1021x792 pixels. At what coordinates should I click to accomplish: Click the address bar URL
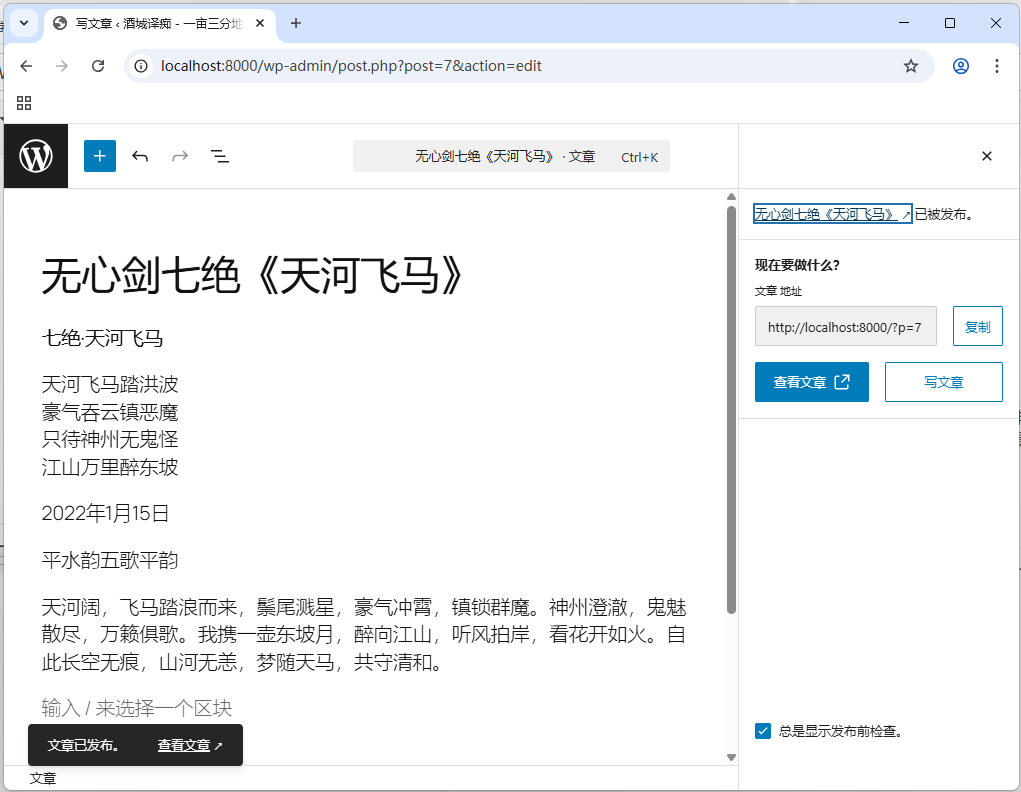pyautogui.click(x=351, y=66)
